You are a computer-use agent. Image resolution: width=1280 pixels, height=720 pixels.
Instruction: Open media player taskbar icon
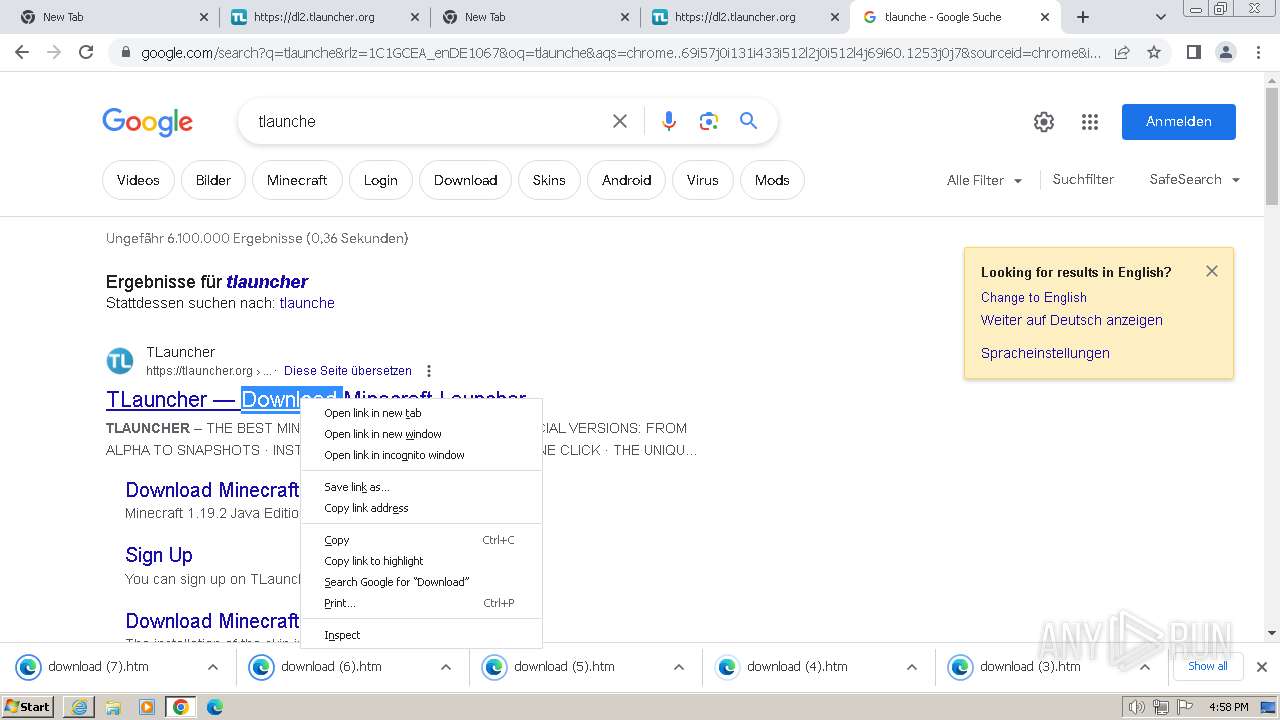pos(147,707)
